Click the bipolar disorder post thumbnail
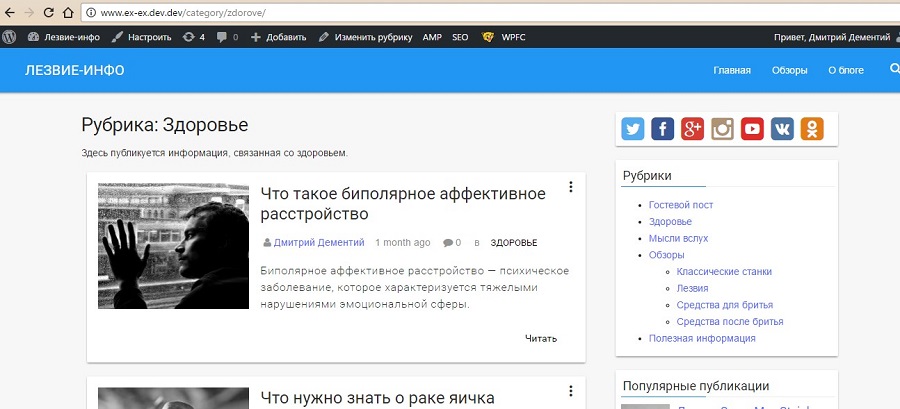This screenshot has height=409, width=900. [x=173, y=246]
